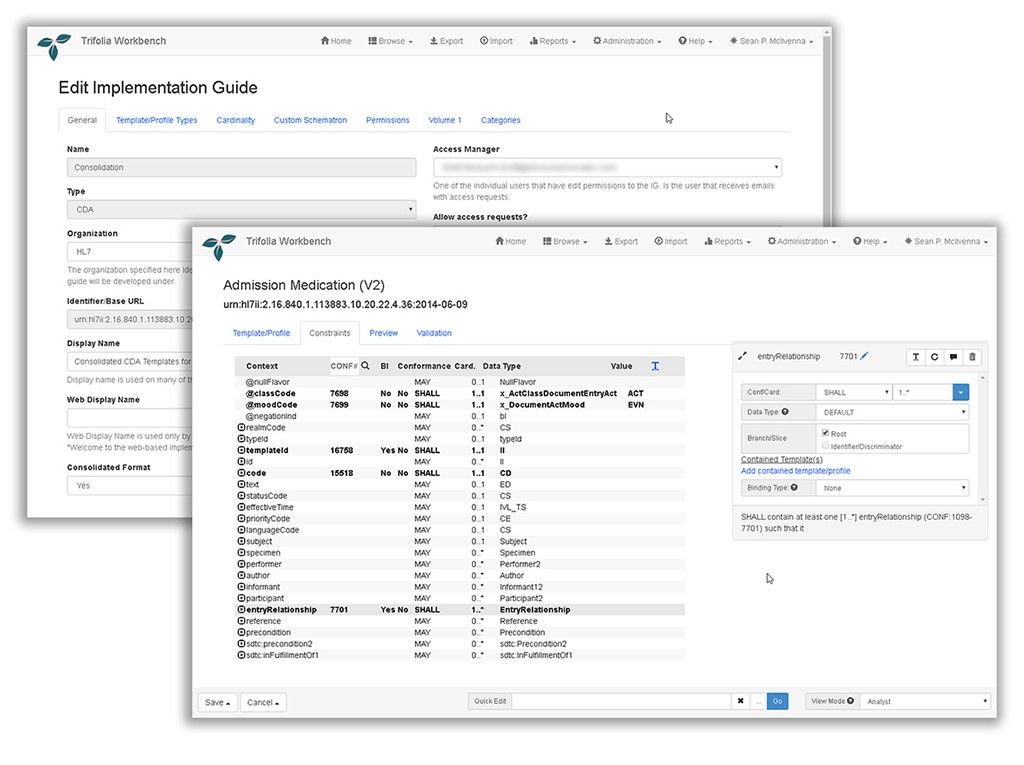Switch to the Preview tab
The image size is (1024, 765).
coord(383,333)
